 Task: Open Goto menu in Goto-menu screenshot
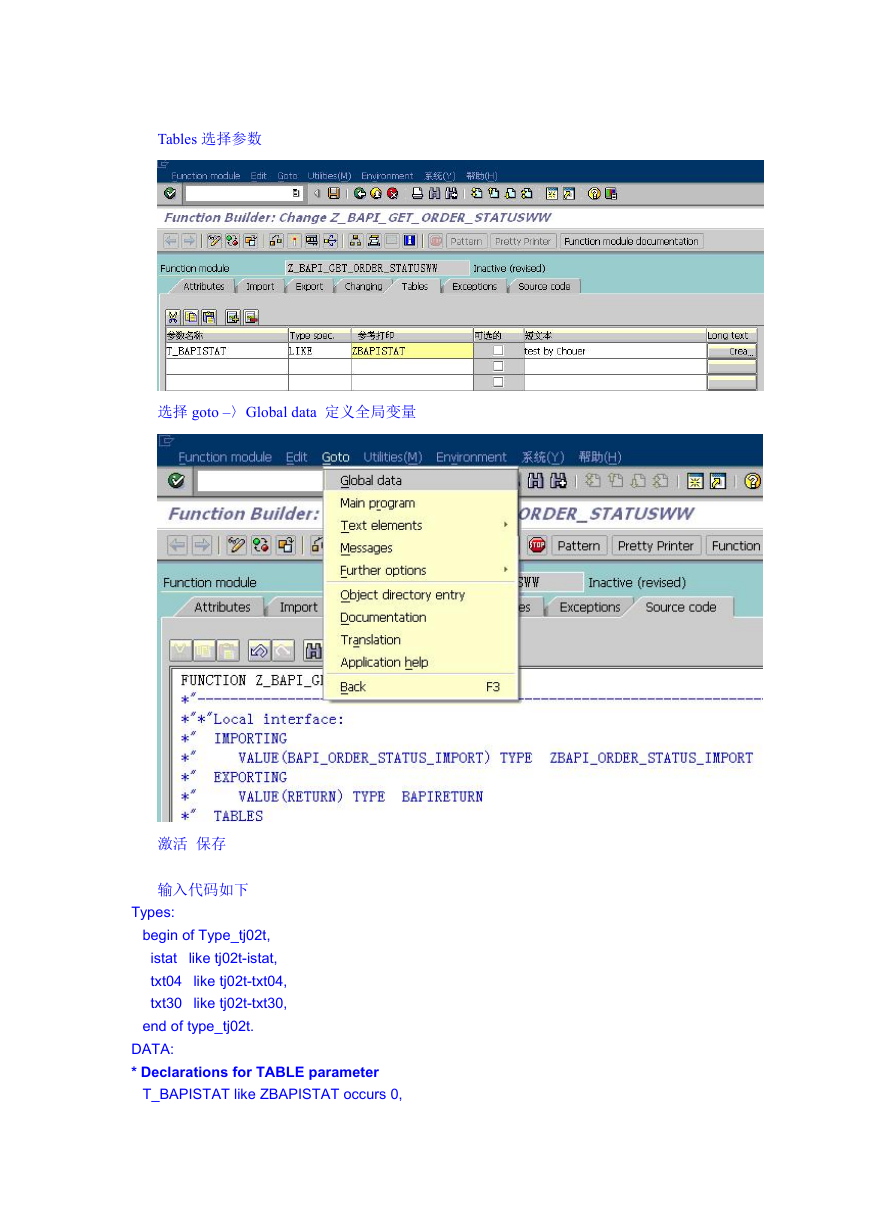336,457
